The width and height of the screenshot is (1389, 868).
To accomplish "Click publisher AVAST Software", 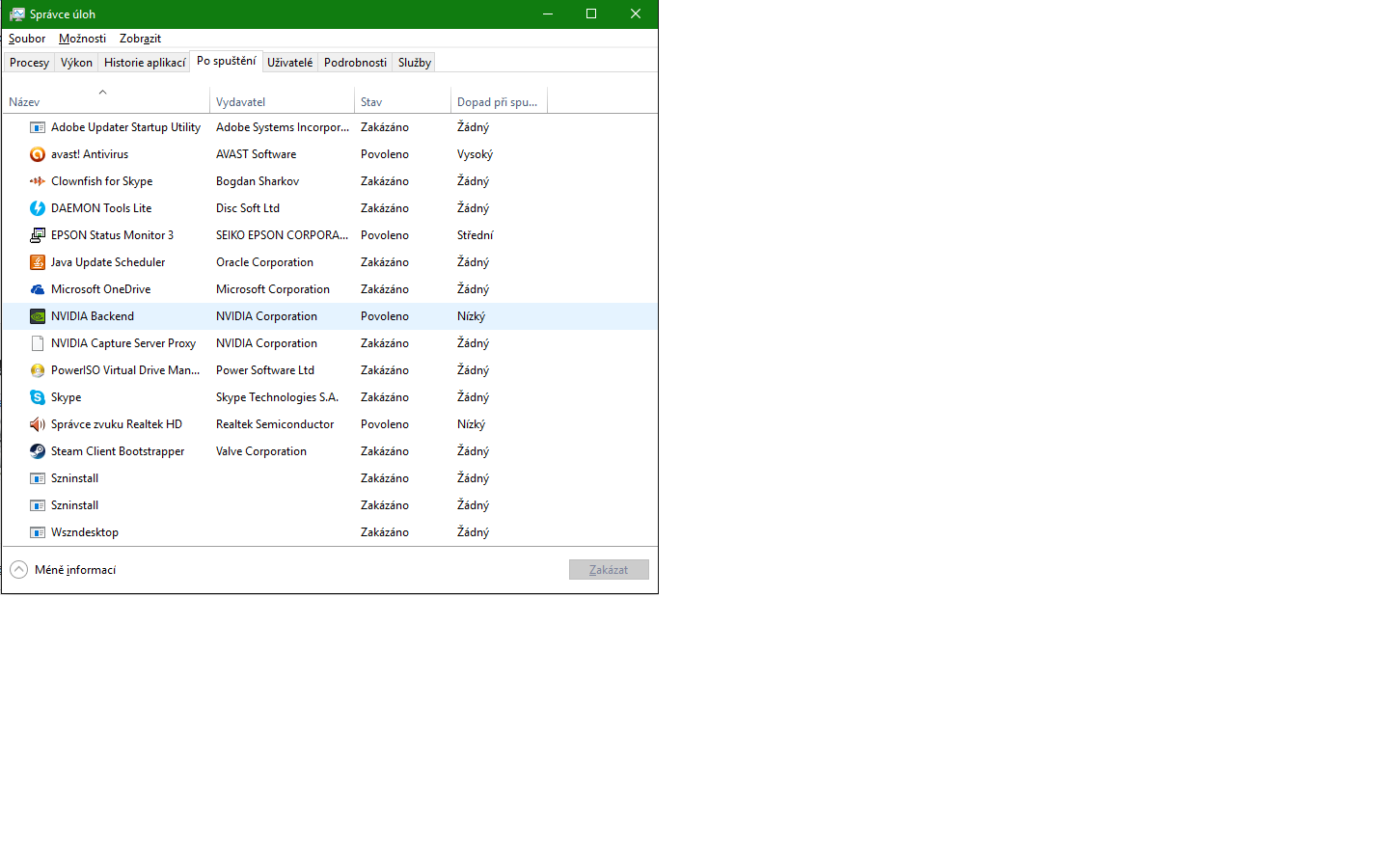I will click(256, 154).
